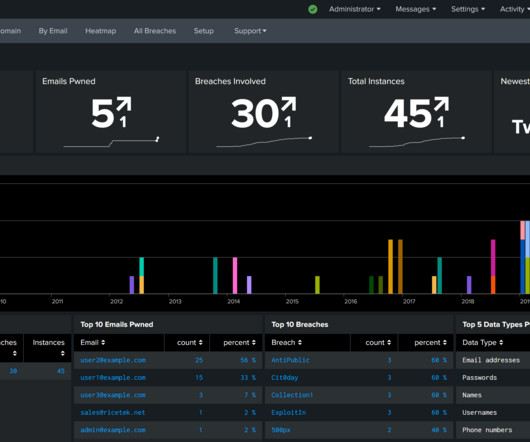Click the Emails Pwned upward trend arrow
Viewport: 530px width, 442px height.
point(124,104)
